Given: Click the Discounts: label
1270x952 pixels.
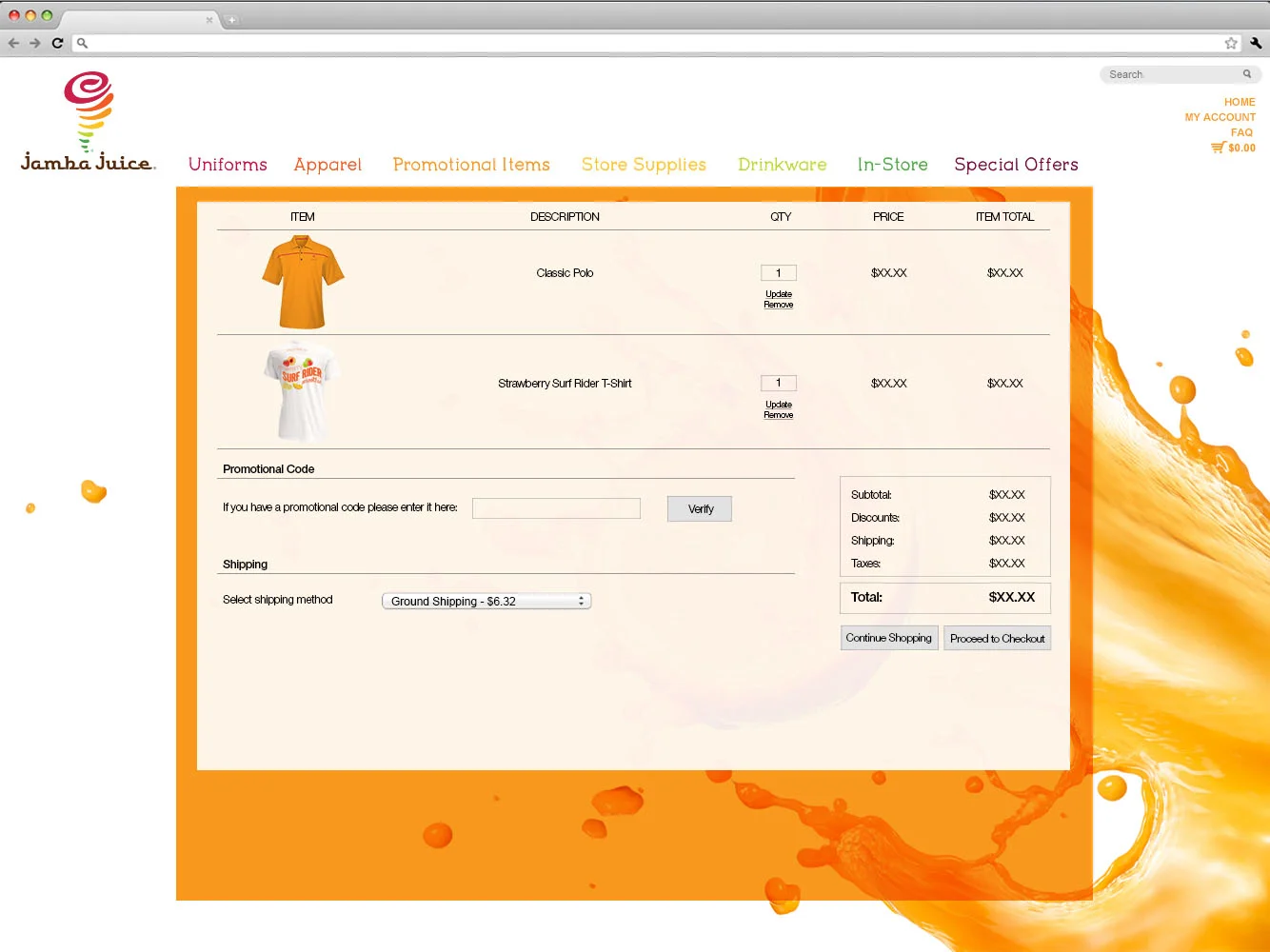Looking at the screenshot, I should [875, 518].
